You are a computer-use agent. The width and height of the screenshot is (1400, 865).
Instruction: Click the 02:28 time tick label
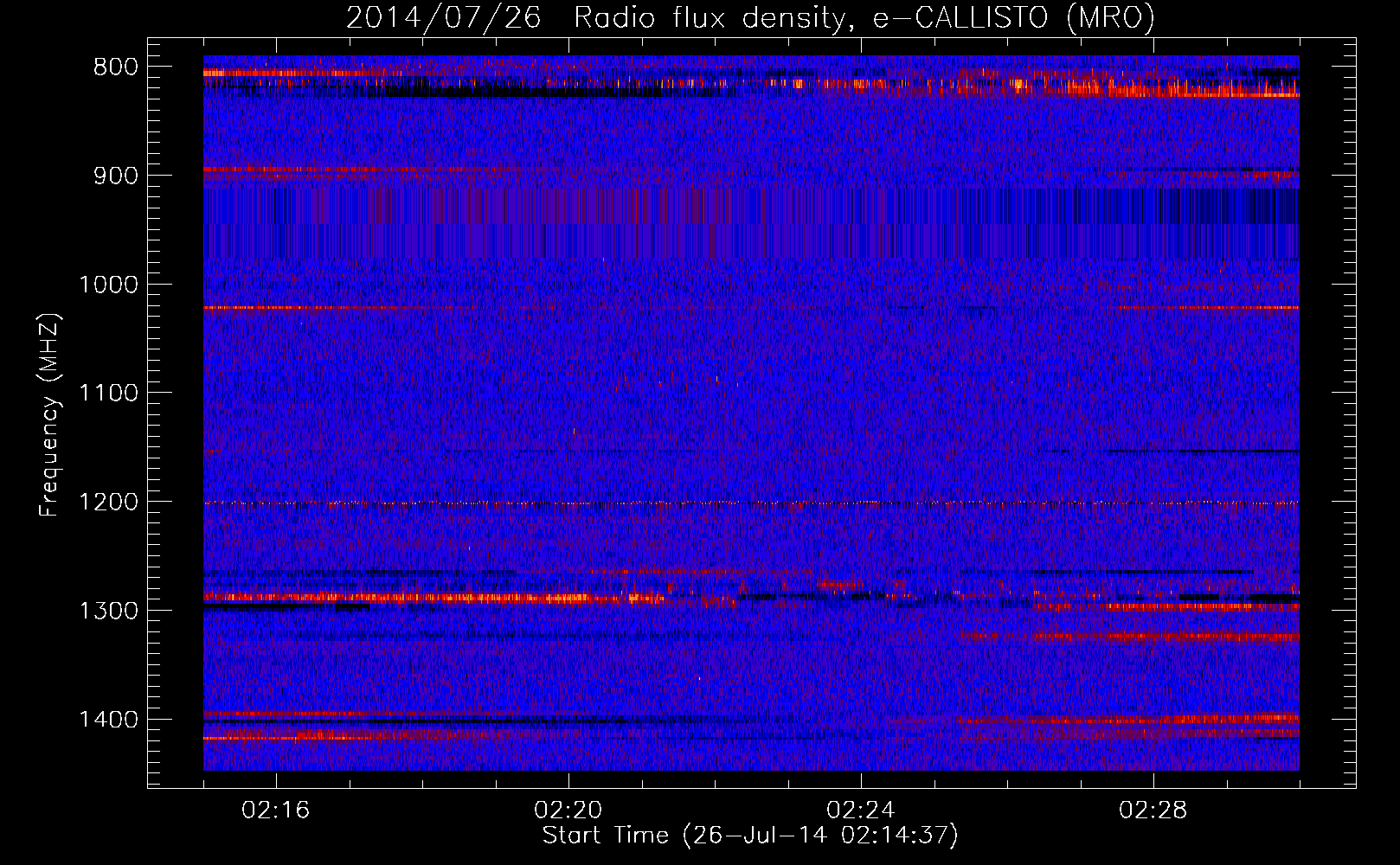tap(1153, 811)
